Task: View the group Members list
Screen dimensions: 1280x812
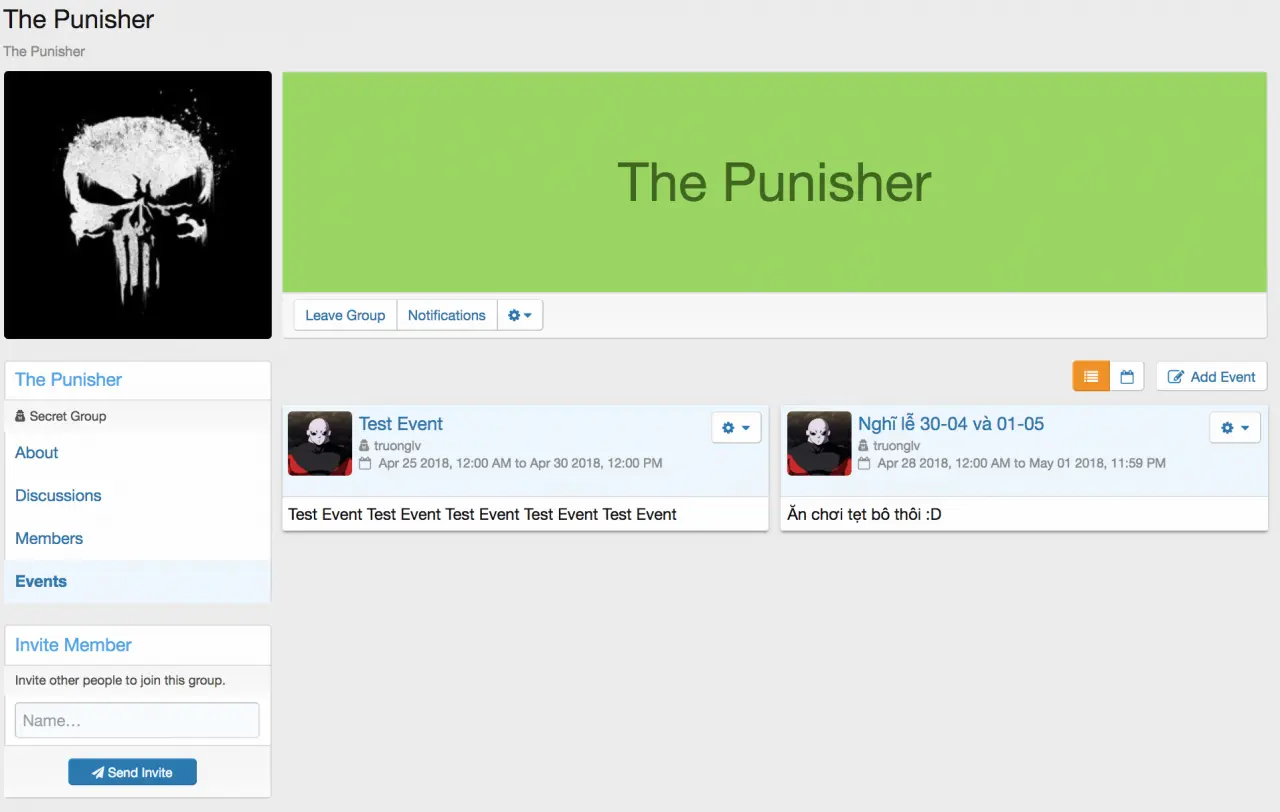Action: click(x=49, y=539)
